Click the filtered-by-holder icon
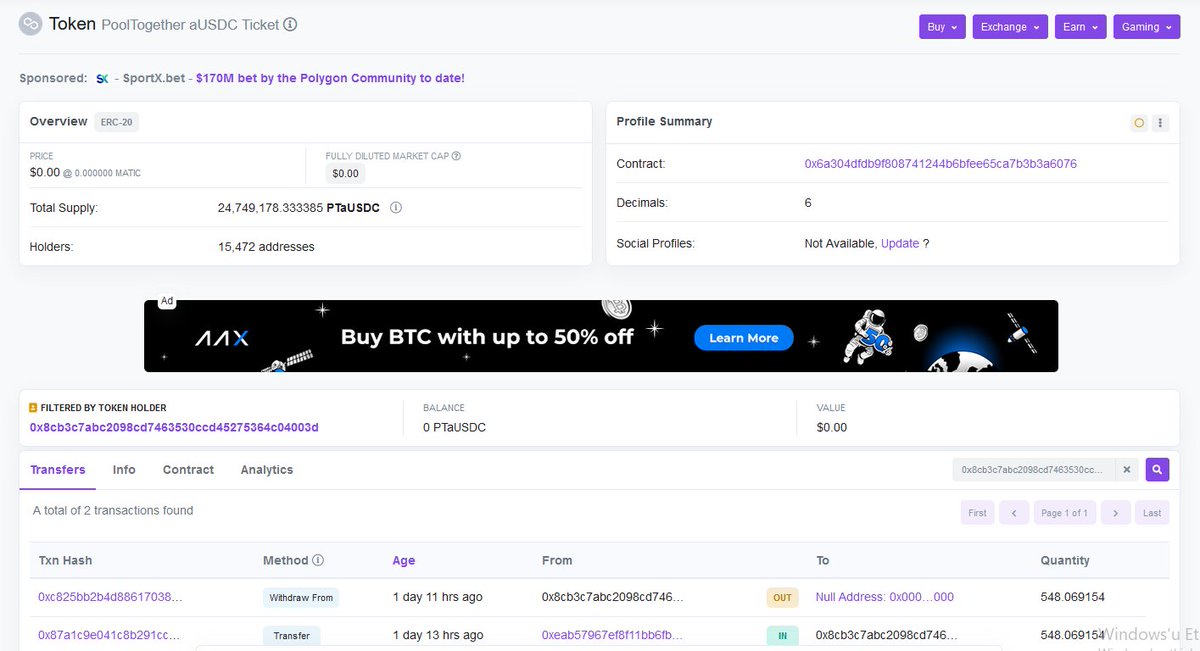Screen dimensions: 1200x651 tap(33, 408)
